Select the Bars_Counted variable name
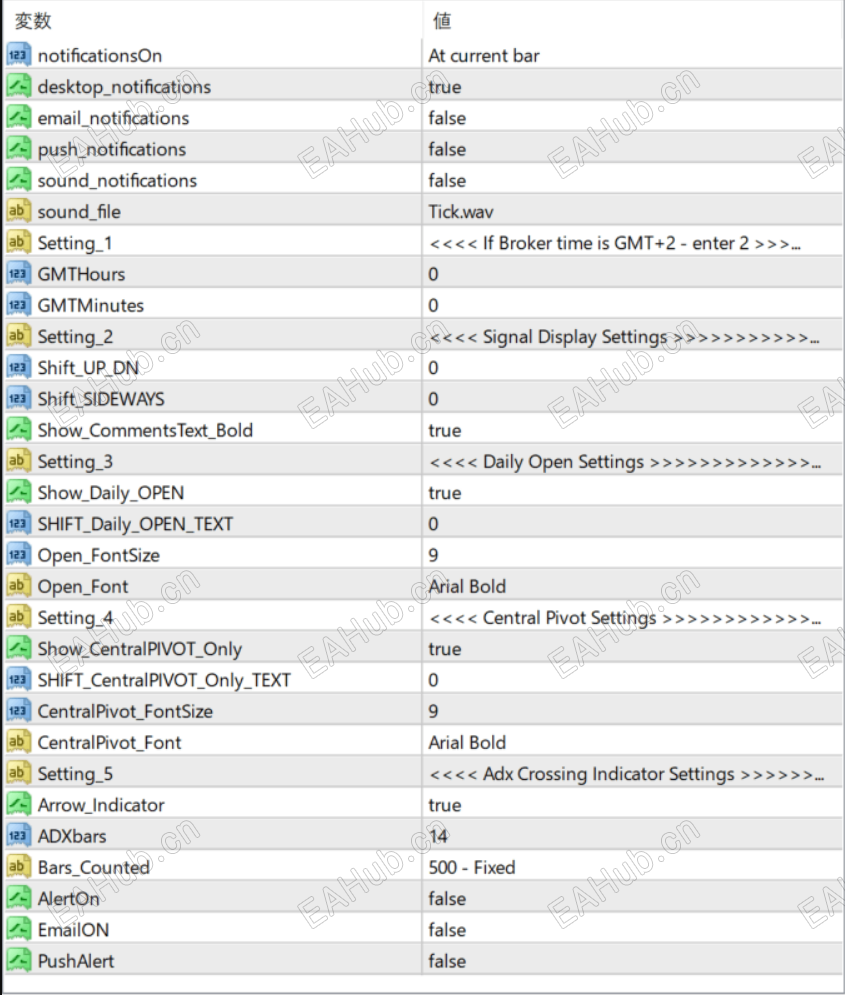Image resolution: width=845 pixels, height=995 pixels. click(x=93, y=867)
